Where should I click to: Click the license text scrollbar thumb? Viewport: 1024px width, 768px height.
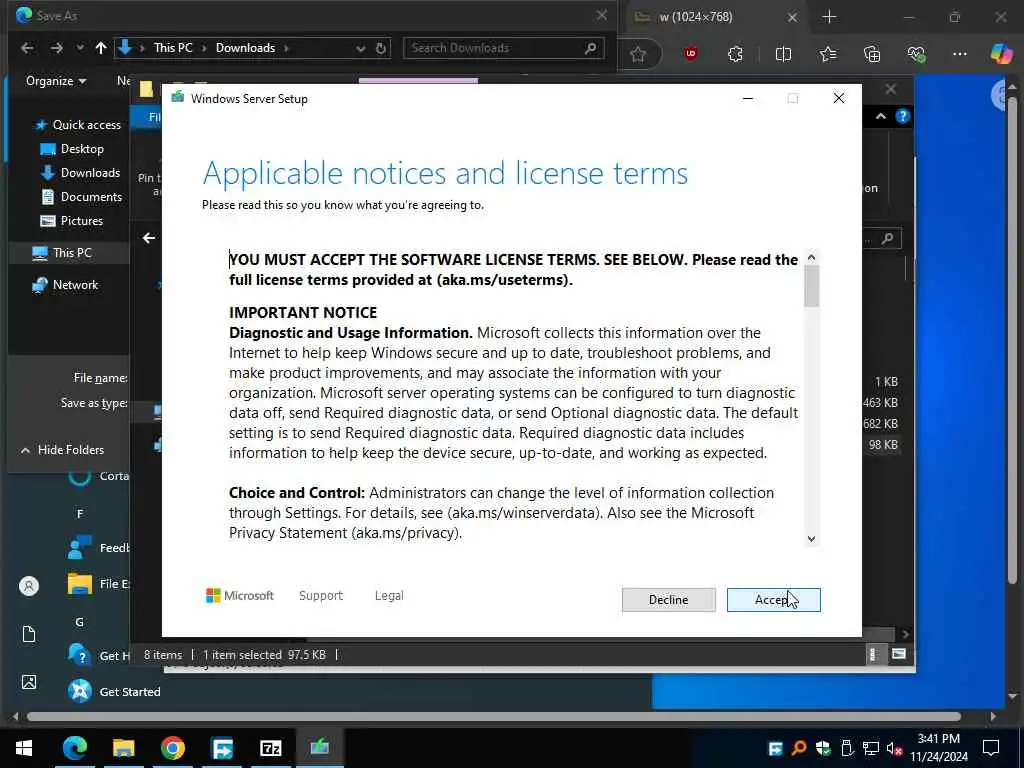coord(811,286)
